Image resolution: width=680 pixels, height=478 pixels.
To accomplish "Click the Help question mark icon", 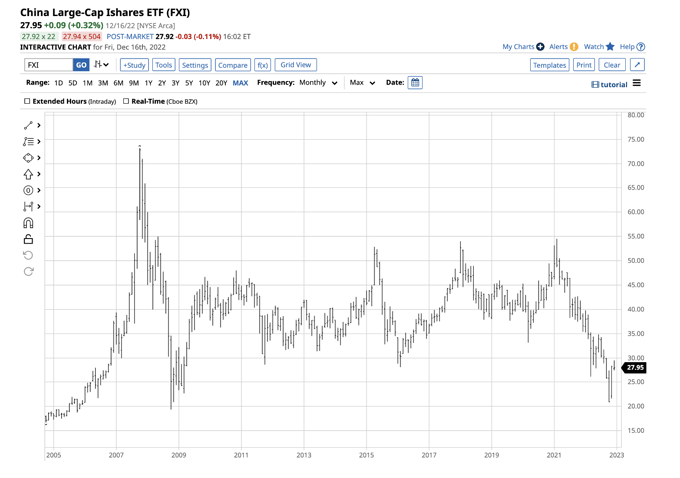I will click(641, 46).
